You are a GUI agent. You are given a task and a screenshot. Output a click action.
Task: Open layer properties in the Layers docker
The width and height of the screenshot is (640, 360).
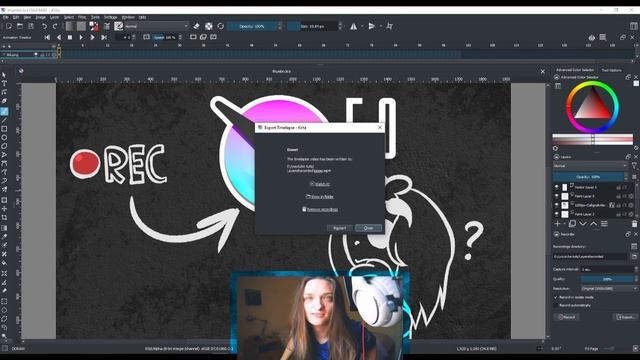click(x=604, y=224)
